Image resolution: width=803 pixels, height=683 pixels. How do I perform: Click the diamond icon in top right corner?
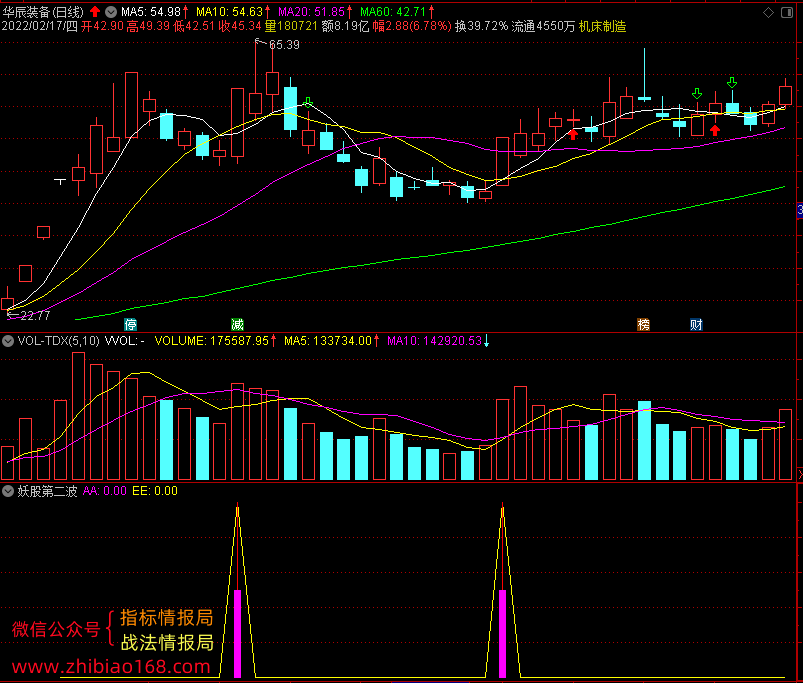(x=768, y=13)
